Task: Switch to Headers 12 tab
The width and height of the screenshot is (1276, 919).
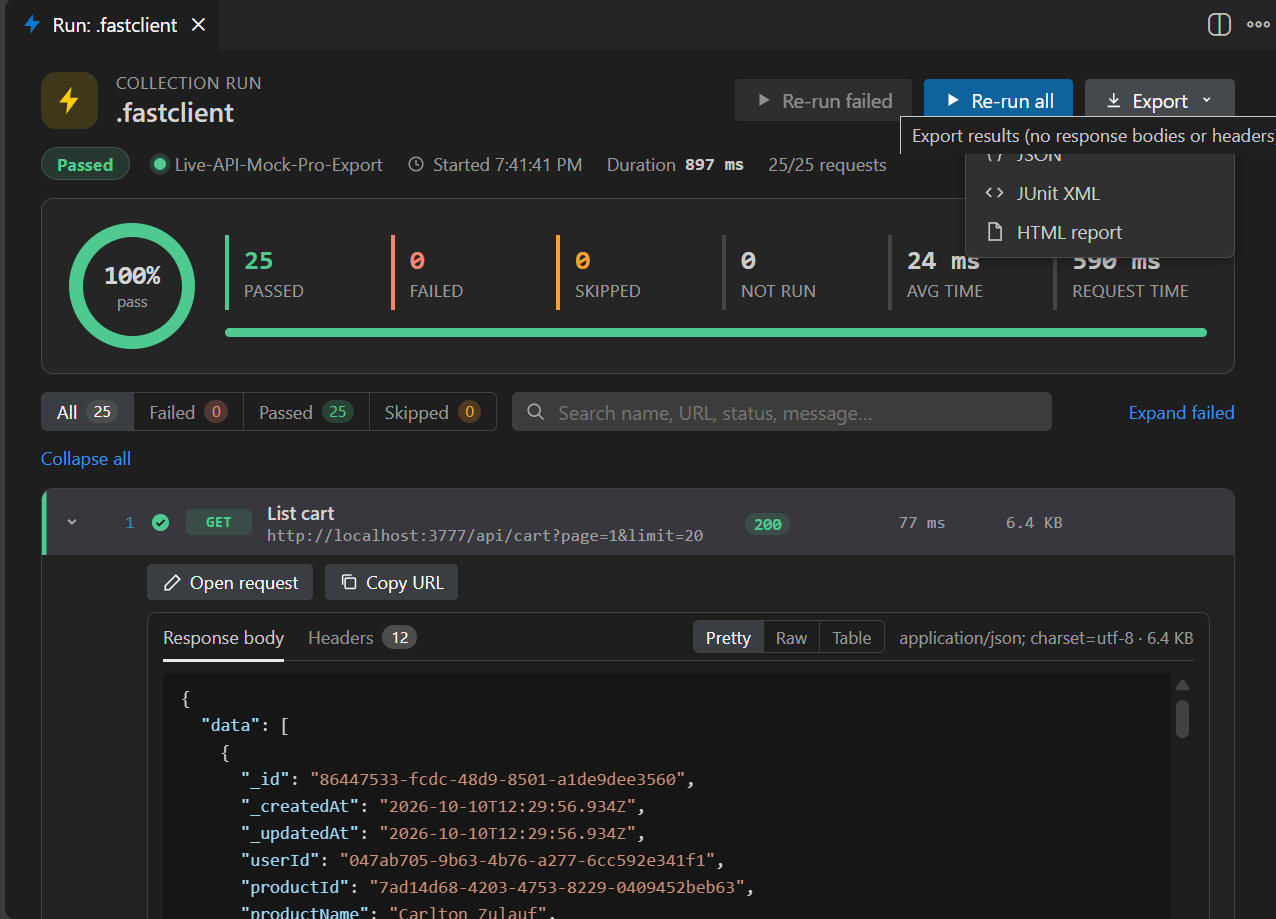Action: tap(362, 638)
